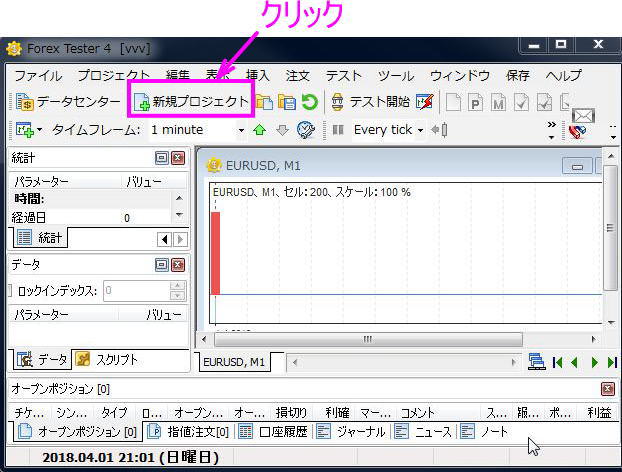Click the clock and wrench settings icon
Viewport: 622px width, 472px height.
click(x=306, y=130)
